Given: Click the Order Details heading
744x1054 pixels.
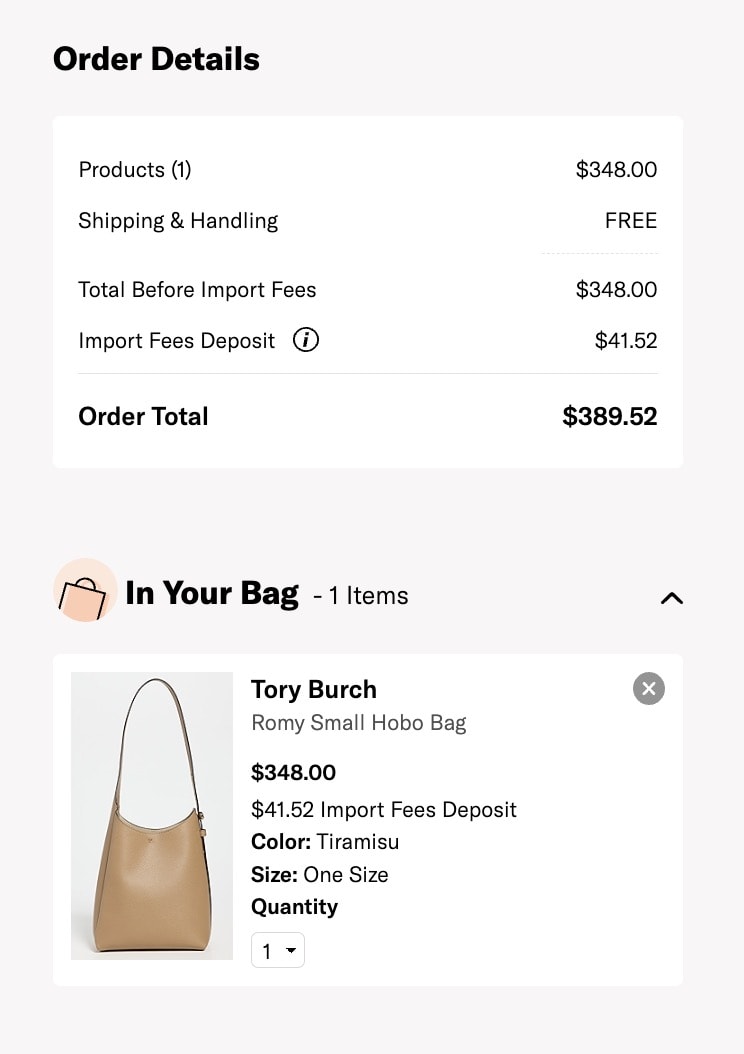Looking at the screenshot, I should click(156, 58).
